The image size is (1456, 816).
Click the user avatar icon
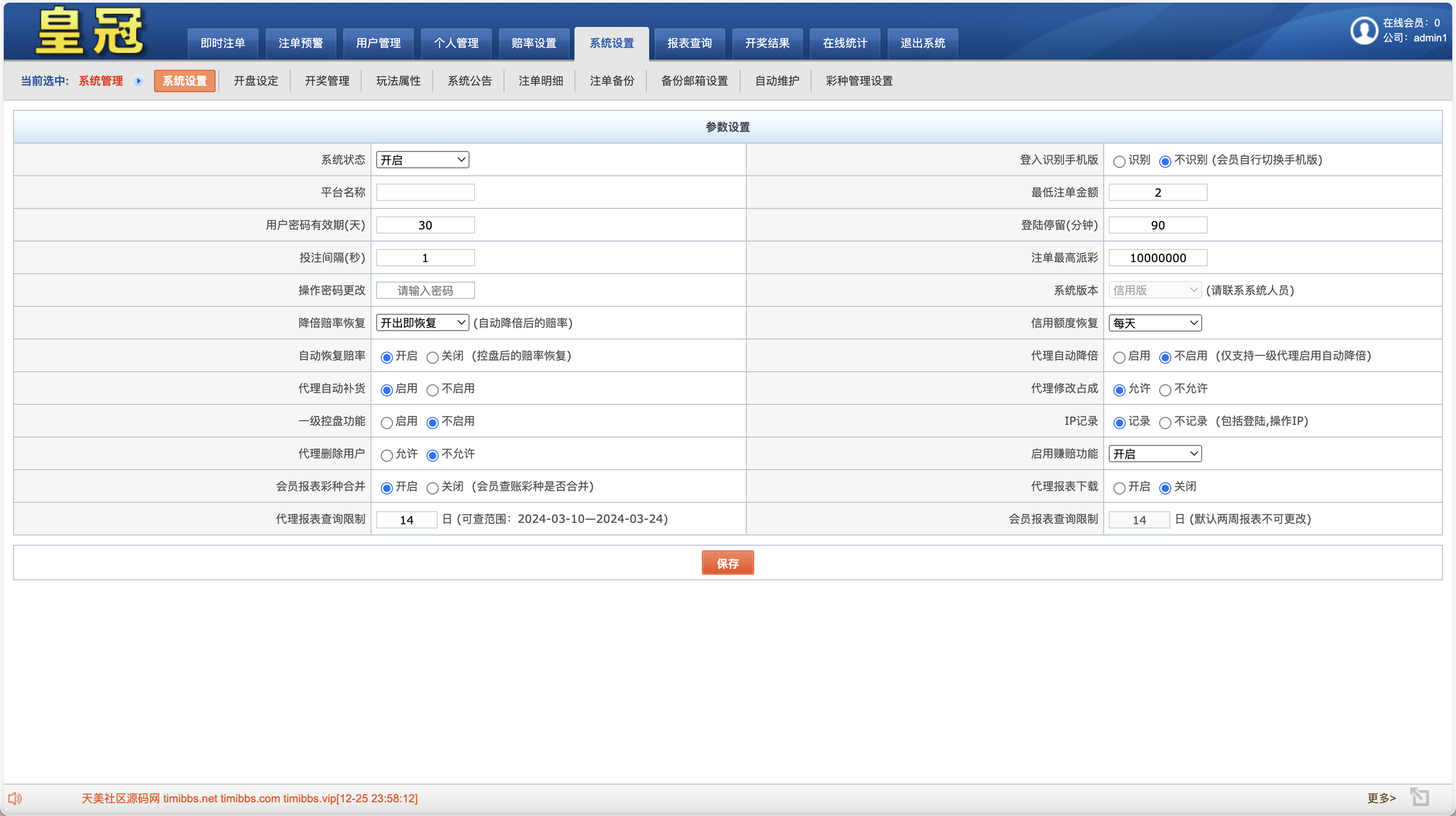pyautogui.click(x=1364, y=30)
